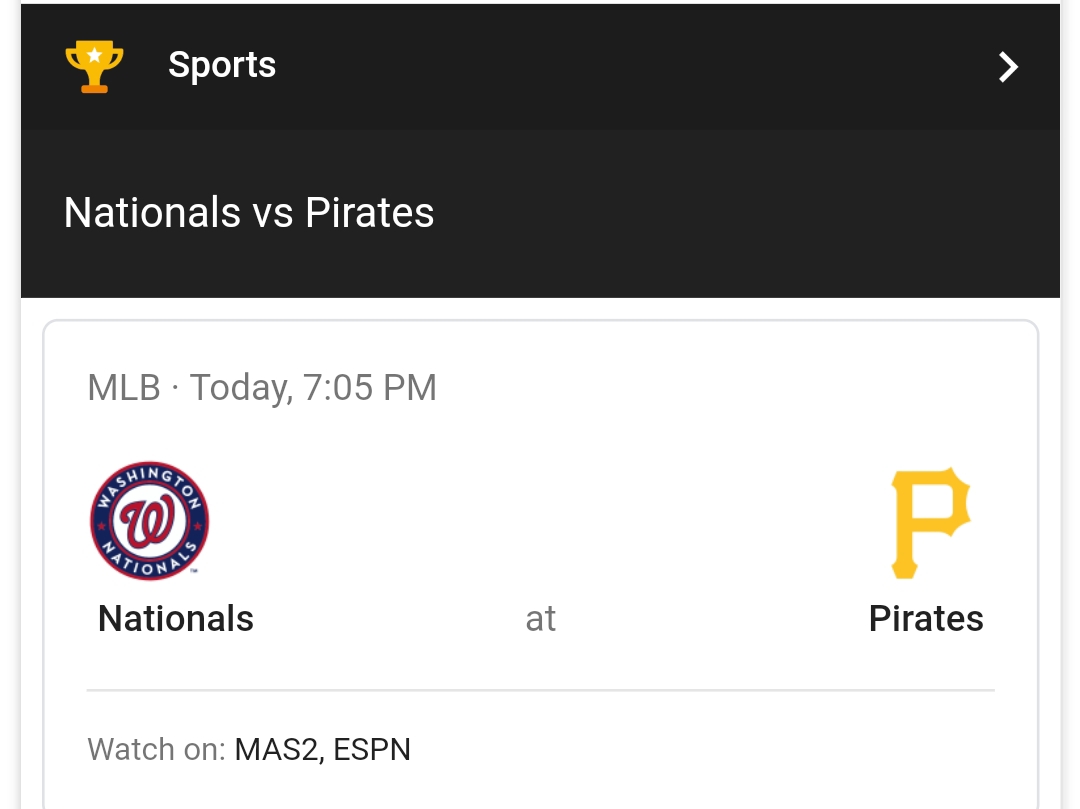The height and width of the screenshot is (809, 1080).
Task: Click the 'at' text between teams
Action: (540, 619)
